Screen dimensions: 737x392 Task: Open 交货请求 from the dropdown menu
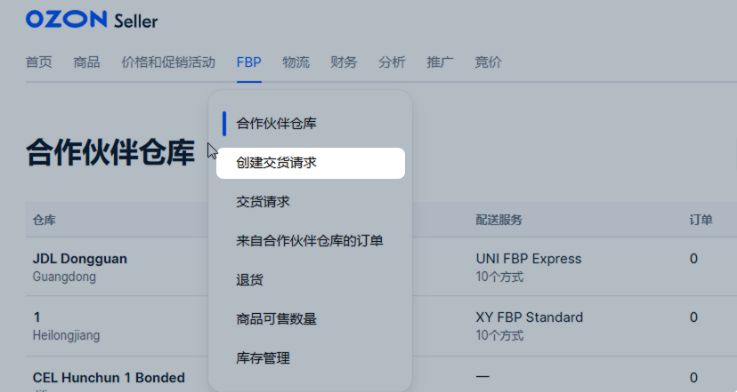pos(263,202)
